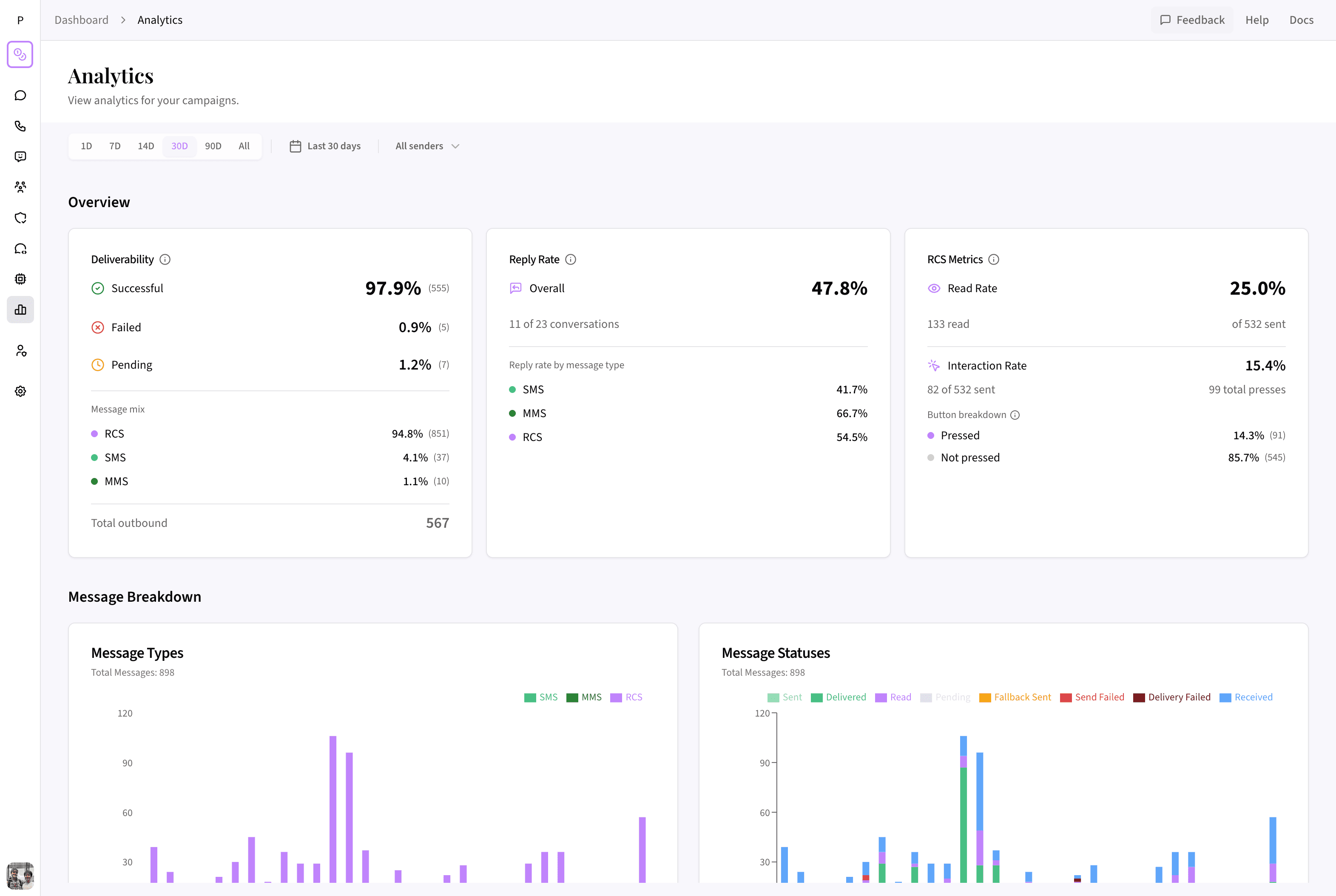Expand the Button breakdown info tooltip
The image size is (1336, 896).
(x=1015, y=415)
